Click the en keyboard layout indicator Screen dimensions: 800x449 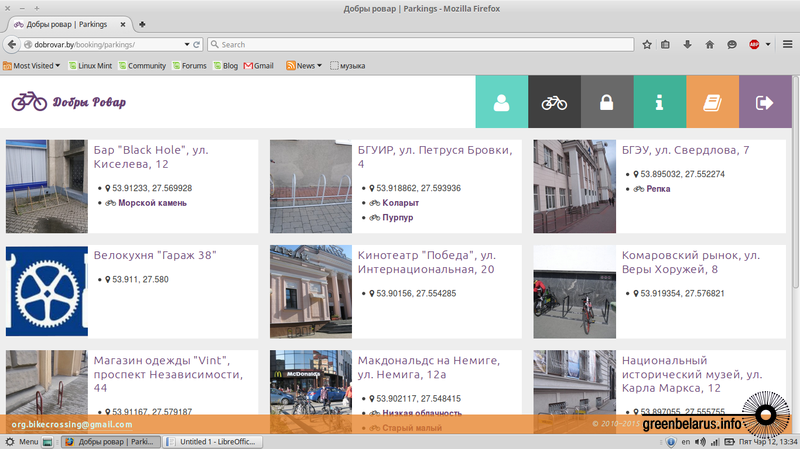(x=685, y=441)
